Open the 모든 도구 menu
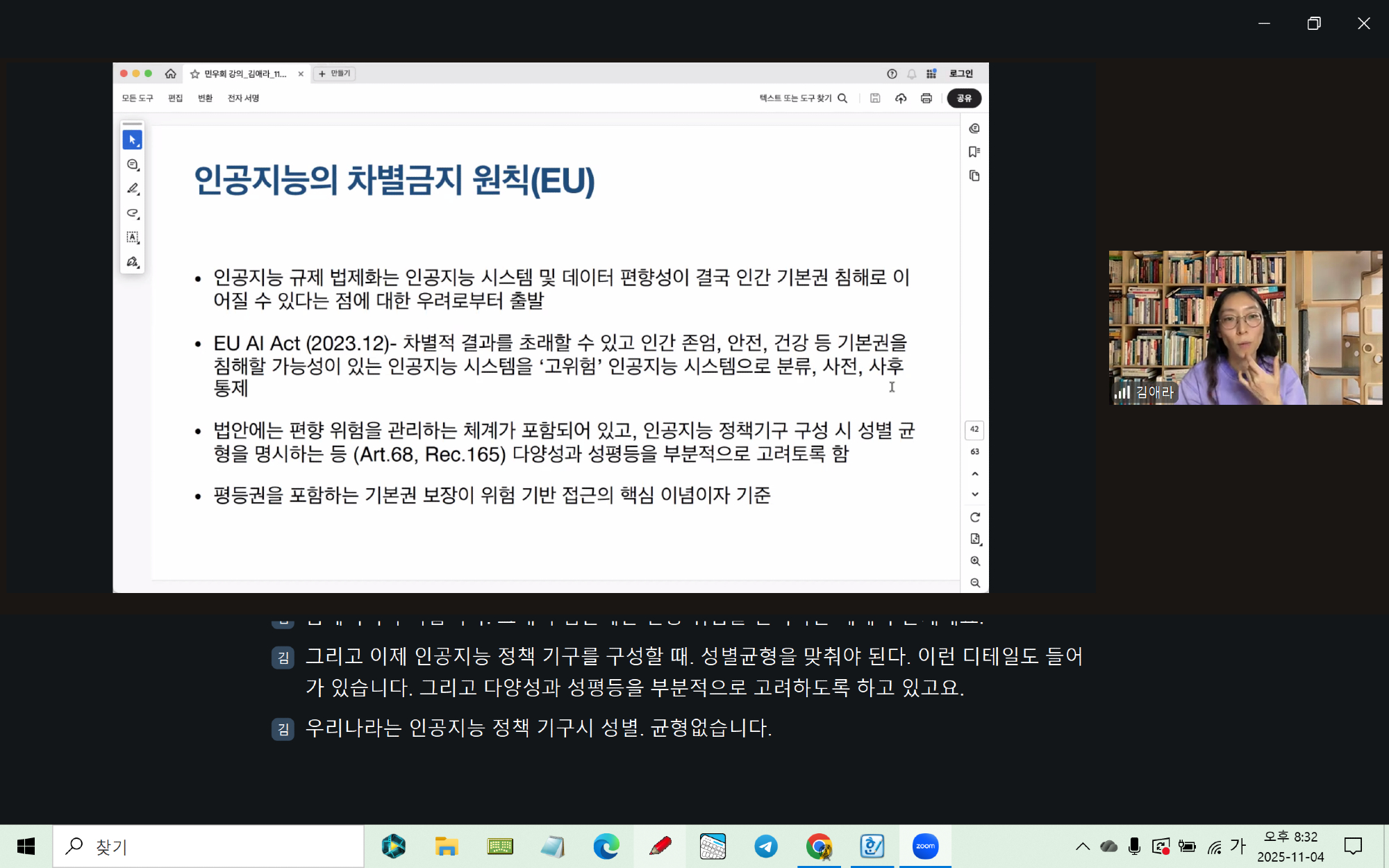1389x868 pixels. (138, 99)
